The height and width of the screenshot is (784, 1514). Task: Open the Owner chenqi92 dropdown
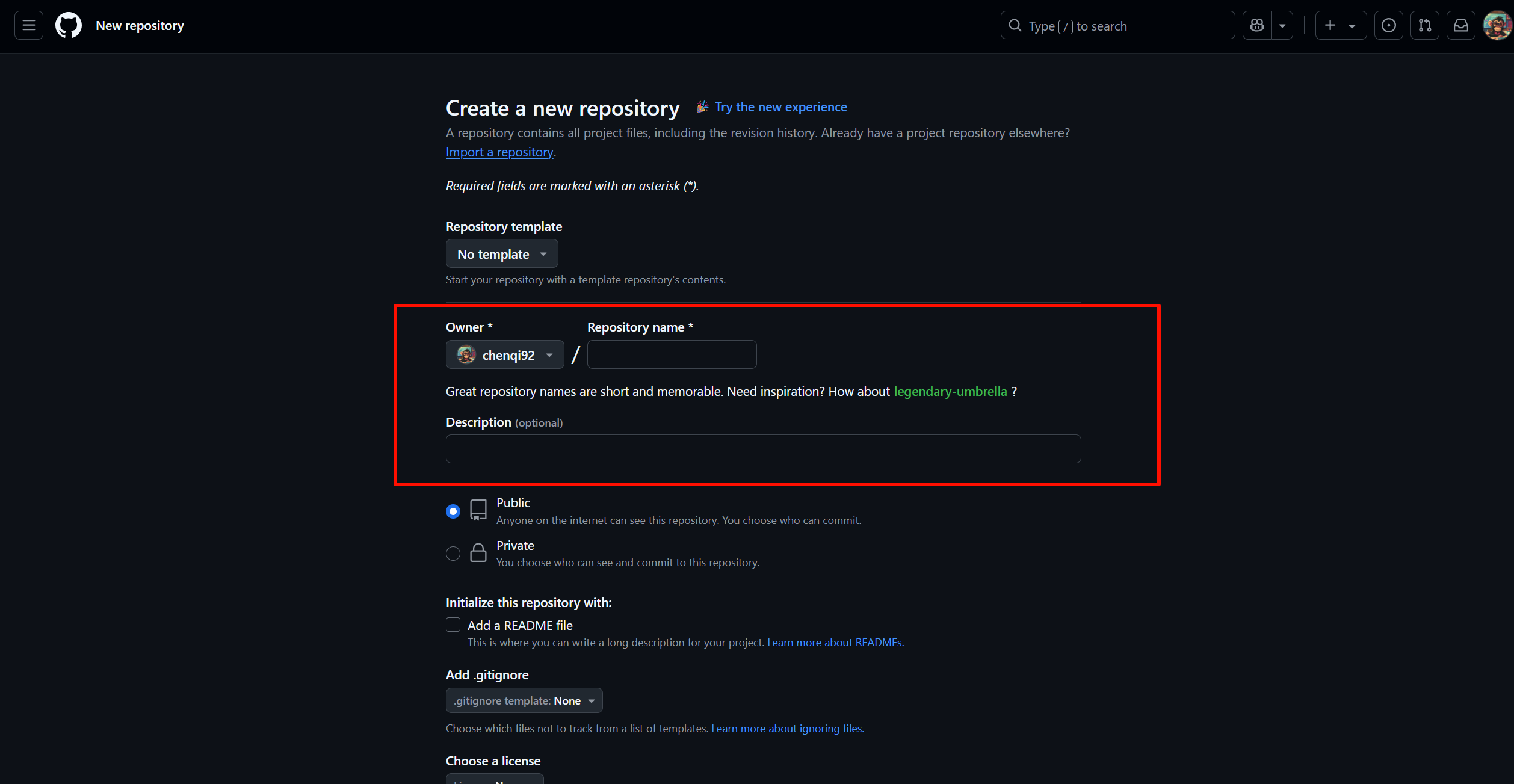(x=504, y=355)
